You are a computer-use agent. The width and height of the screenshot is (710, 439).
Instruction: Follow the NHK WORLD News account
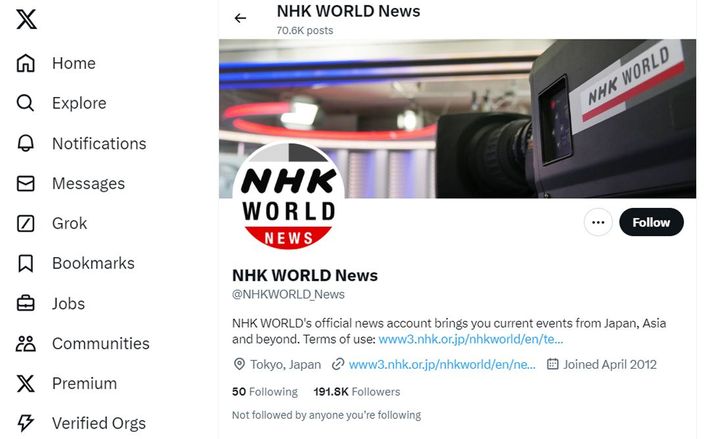(651, 222)
